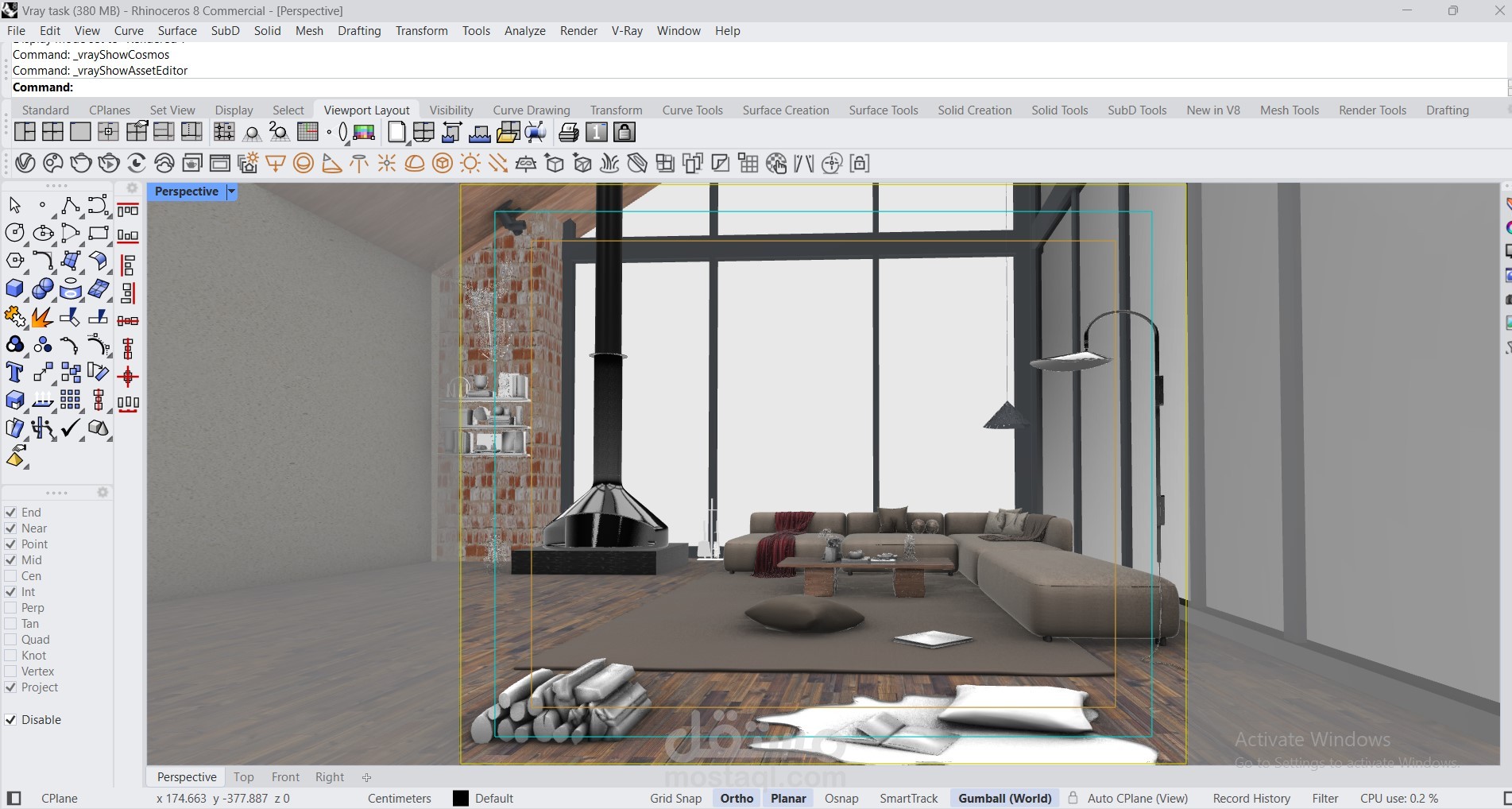Open the Surface menu
This screenshot has height=809, width=1512.
point(177,31)
